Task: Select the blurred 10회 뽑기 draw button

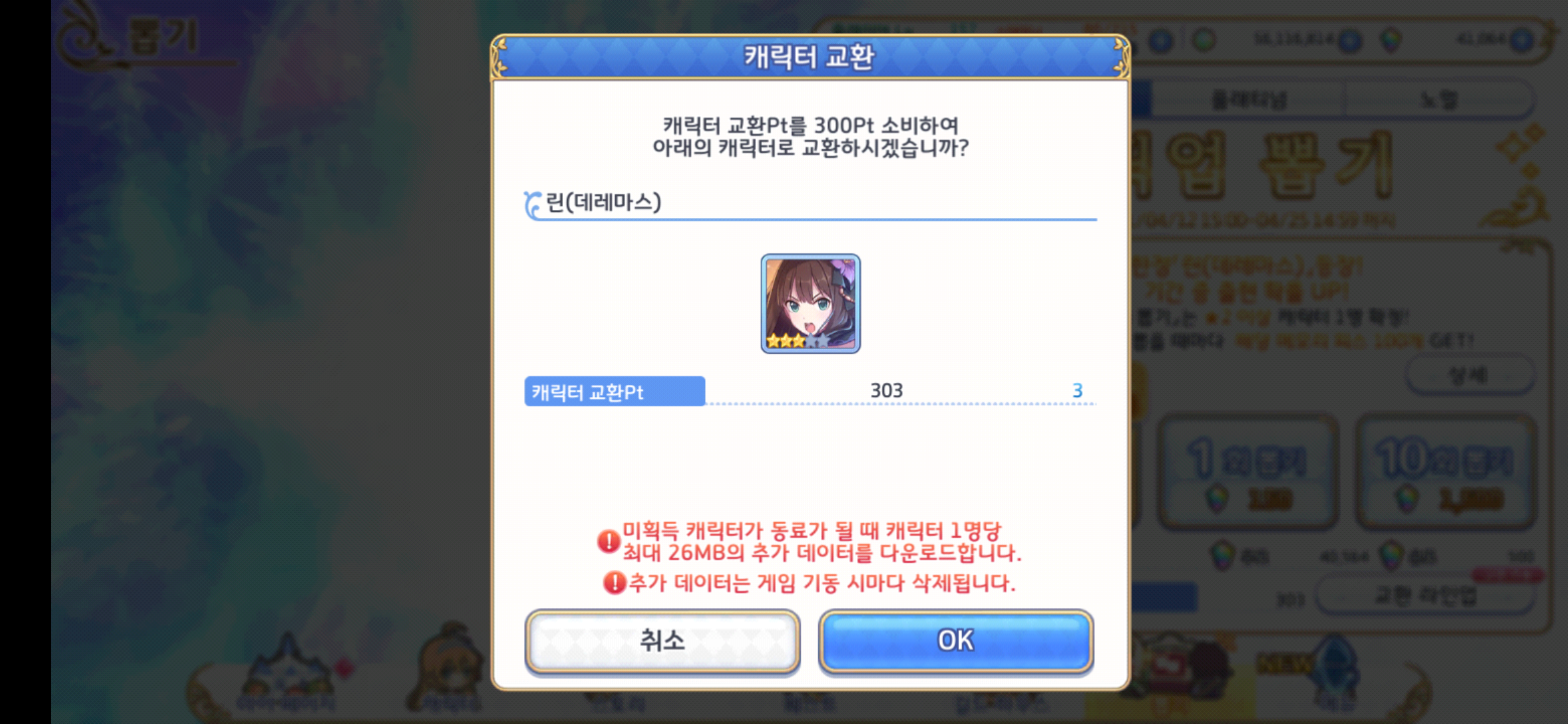Action: coord(1446,471)
